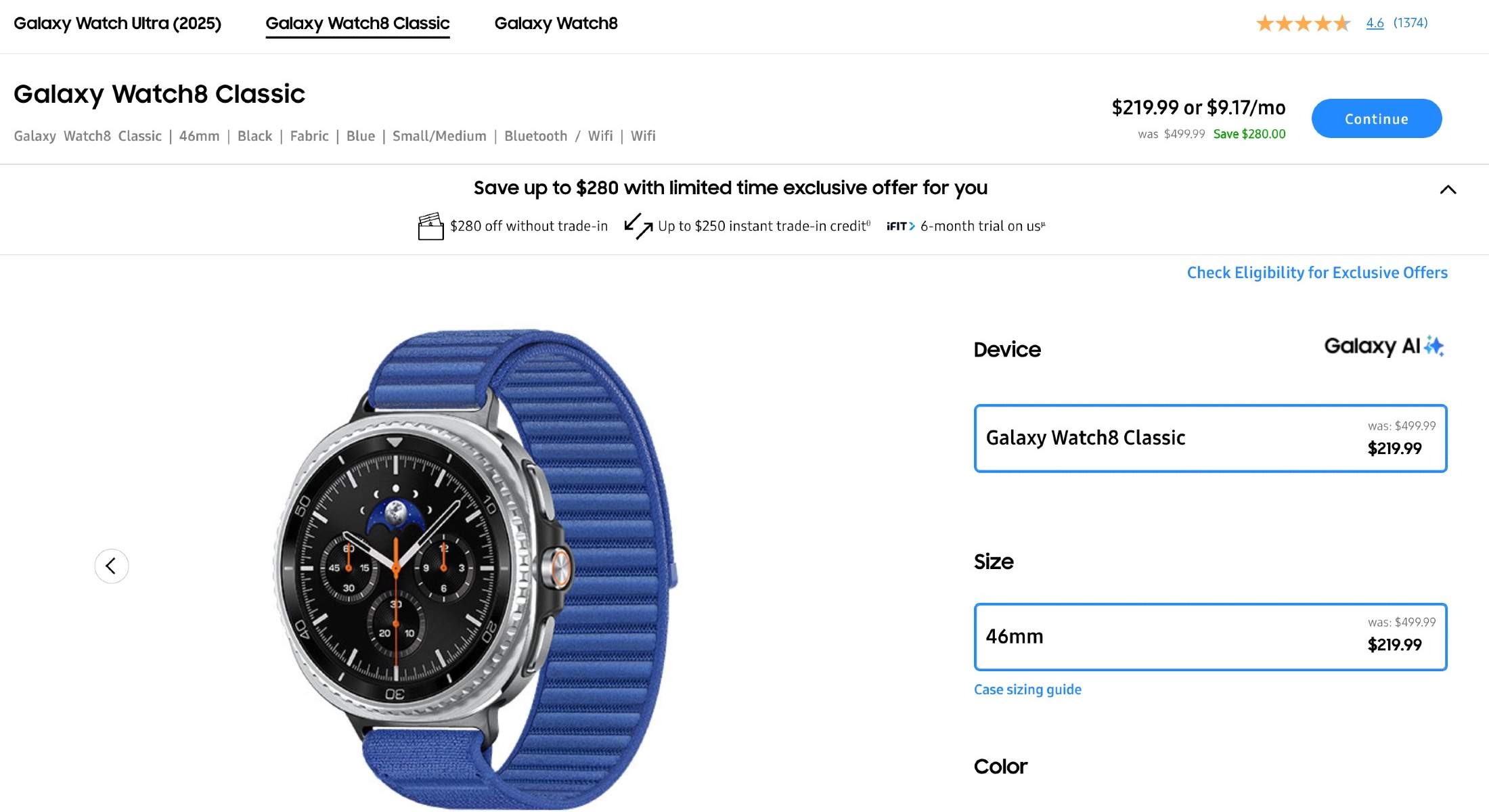Screen dimensions: 1489x812
Task: Click the iFIT logo icon
Action: 900,226
